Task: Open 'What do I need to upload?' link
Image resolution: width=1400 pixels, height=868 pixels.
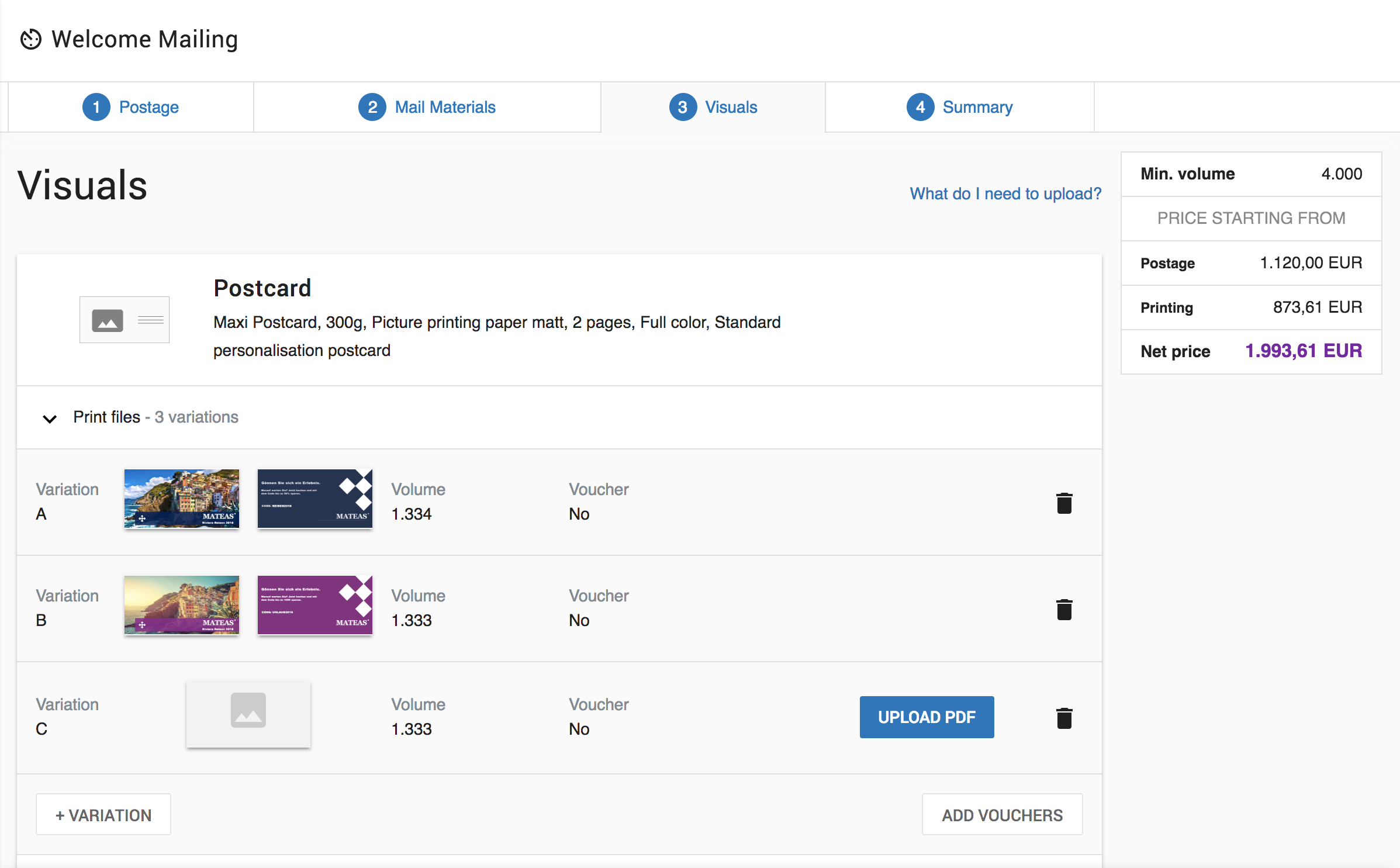Action: coord(1005,194)
